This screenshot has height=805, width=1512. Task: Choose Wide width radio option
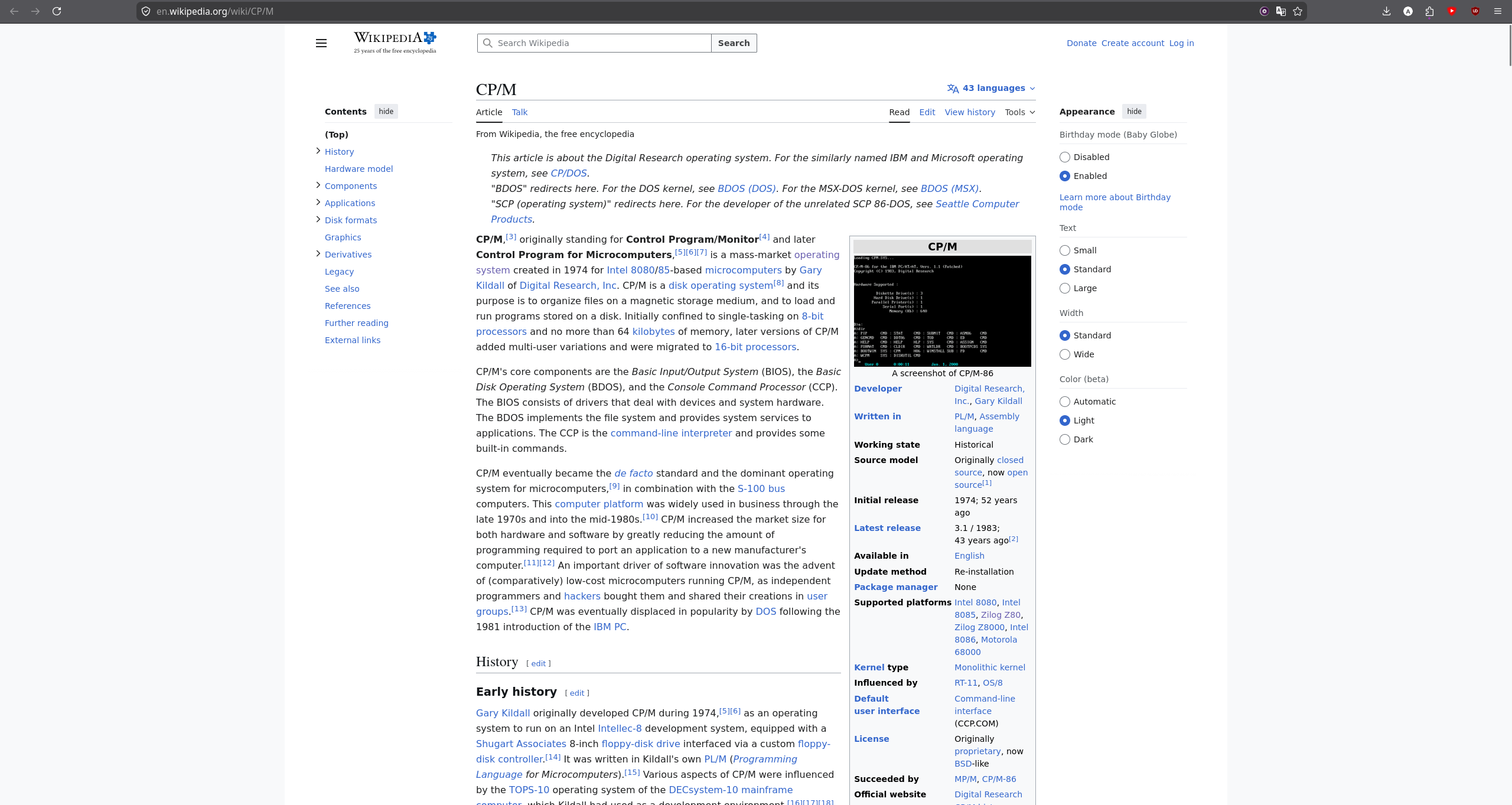1065,354
